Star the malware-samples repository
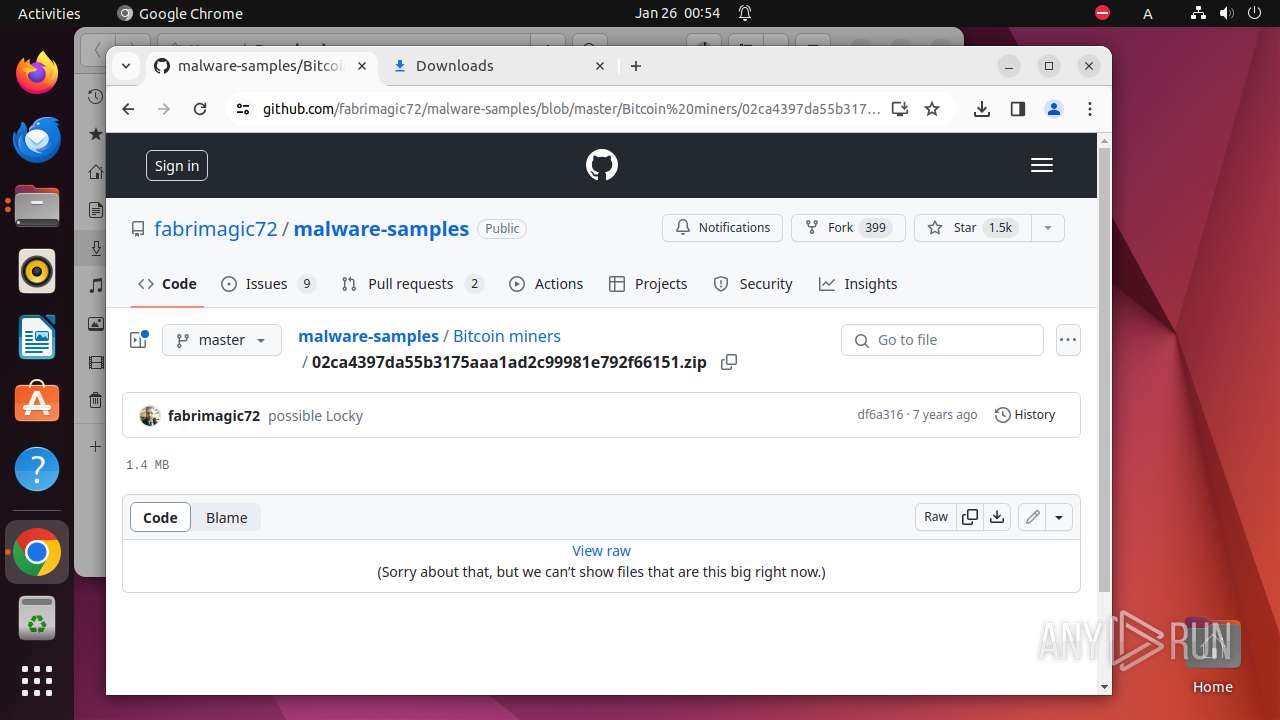This screenshot has width=1280, height=720. pos(972,228)
